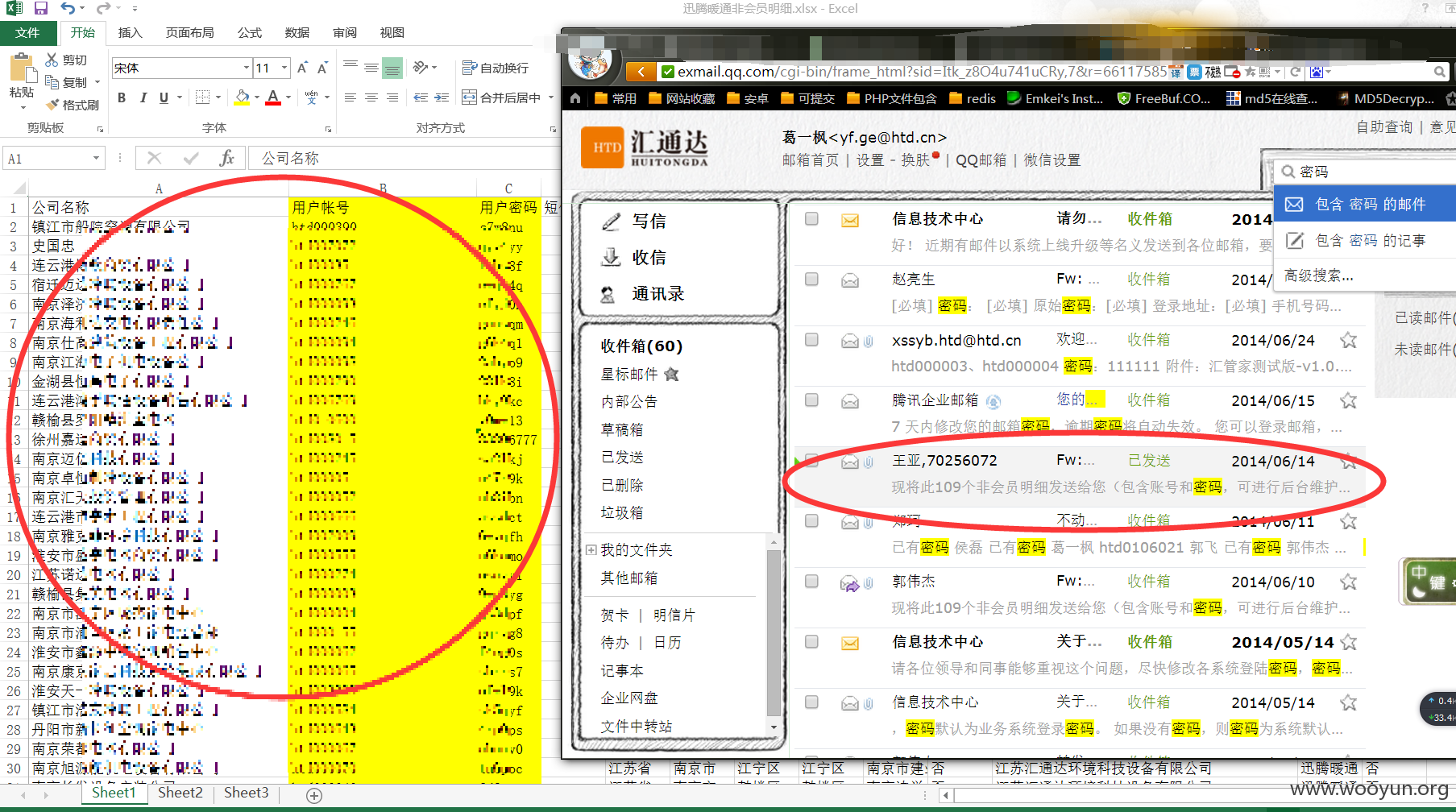Image resolution: width=1456 pixels, height=812 pixels.
Task: Align text to bottom of cell
Action: (x=392, y=68)
